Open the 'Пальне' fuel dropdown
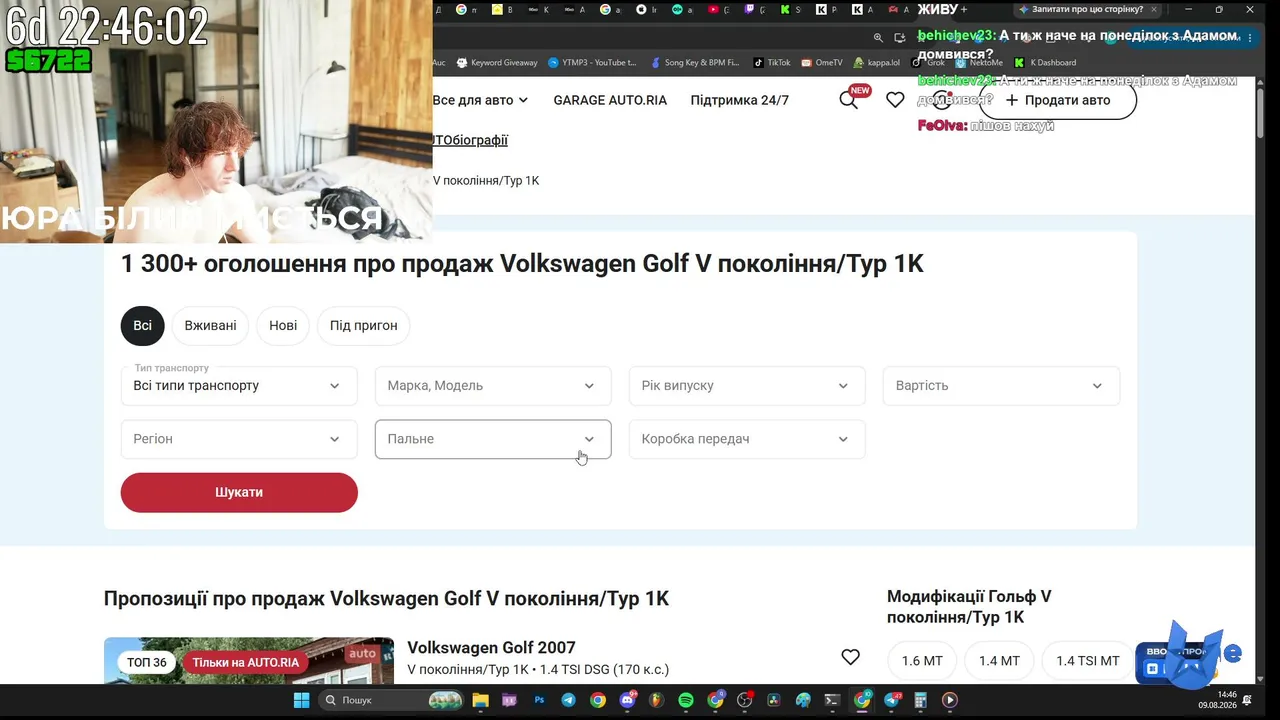The height and width of the screenshot is (720, 1280). point(493,439)
